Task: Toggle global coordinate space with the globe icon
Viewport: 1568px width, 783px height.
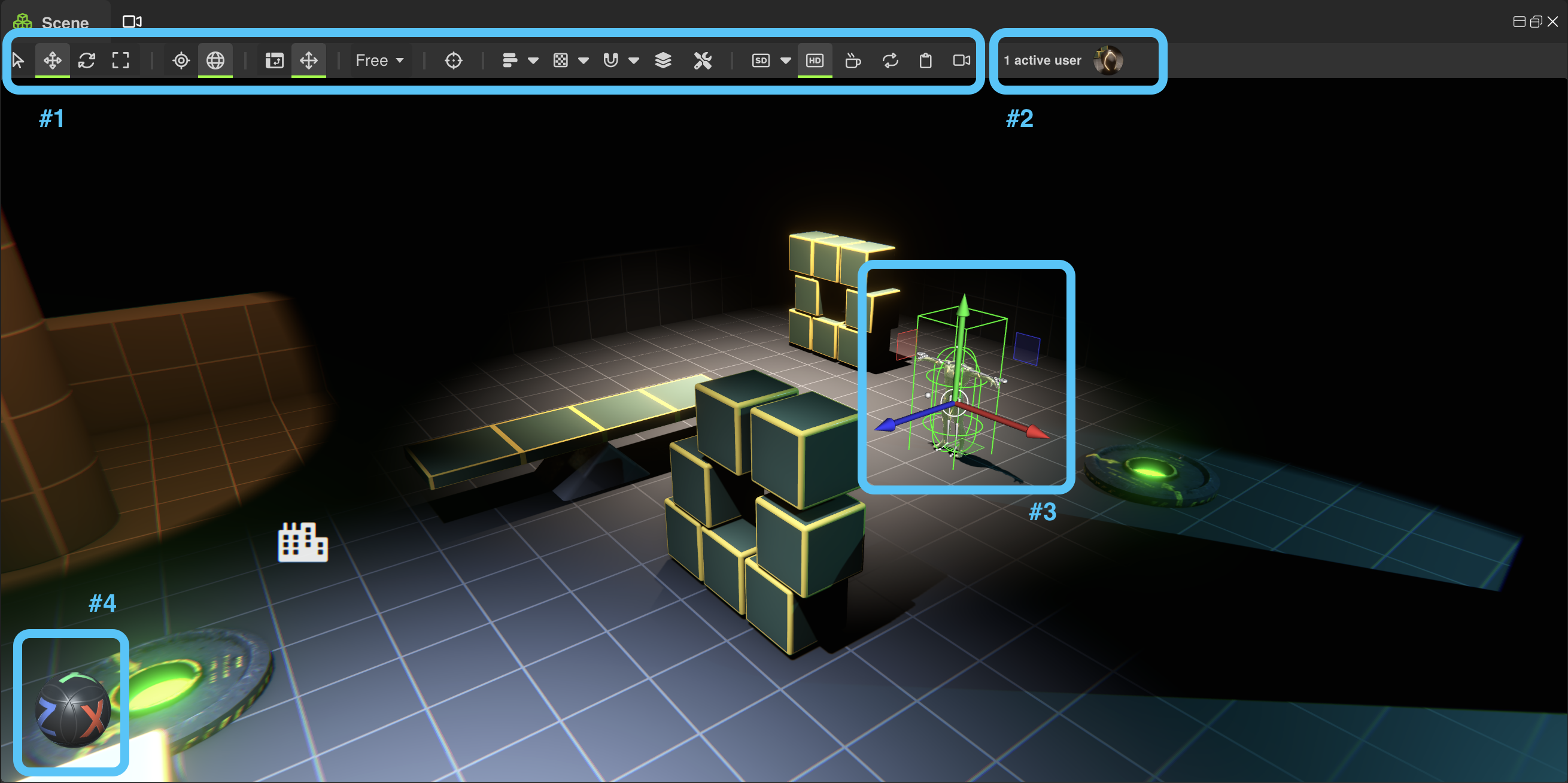Action: tap(215, 60)
